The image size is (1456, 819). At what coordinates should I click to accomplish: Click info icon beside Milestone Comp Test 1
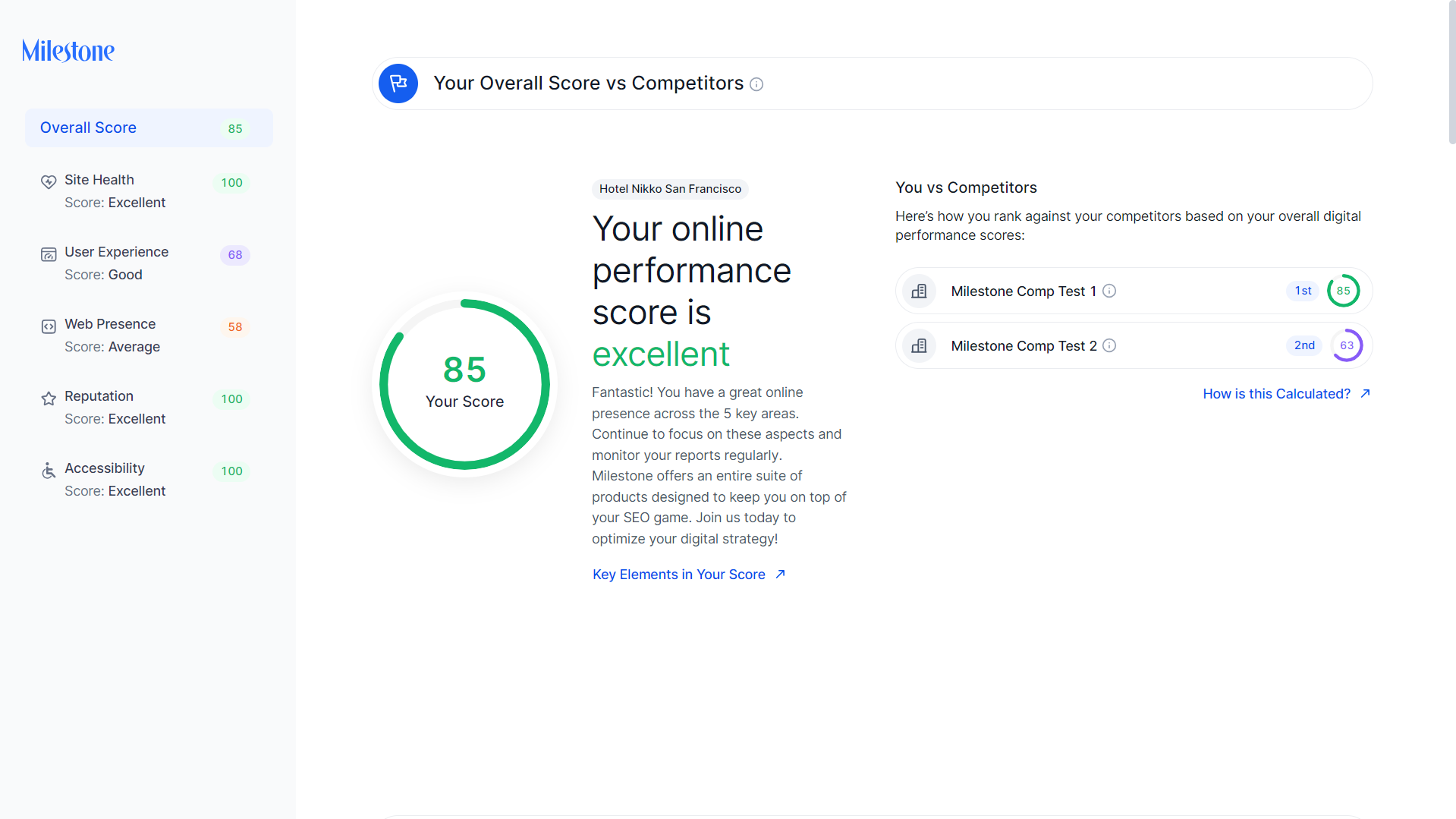click(x=1109, y=291)
